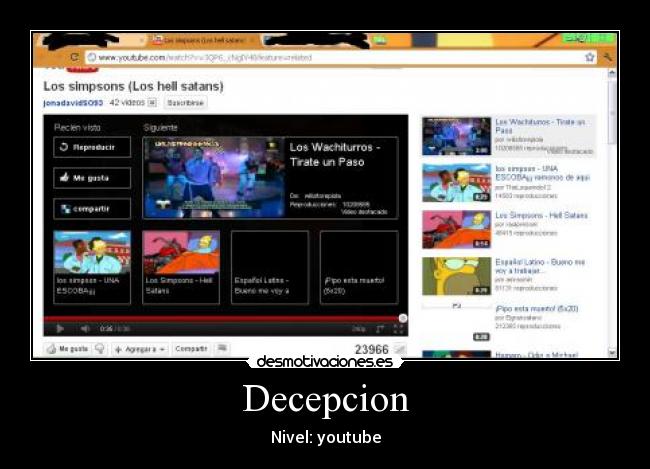Open the Español Latino Homer sidebar thumbnail
Screen dimensions: 650x469
(x=456, y=276)
